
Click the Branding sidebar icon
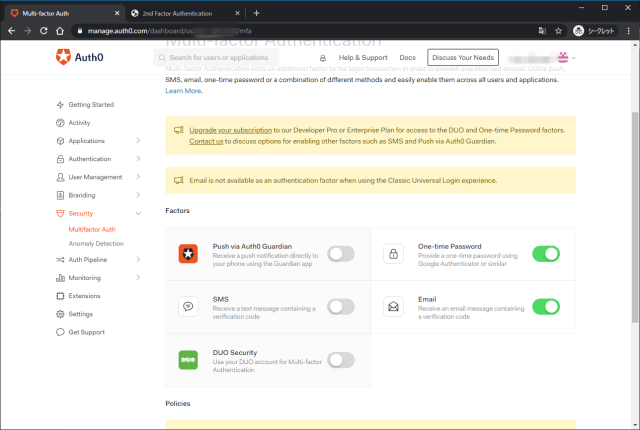[60, 195]
